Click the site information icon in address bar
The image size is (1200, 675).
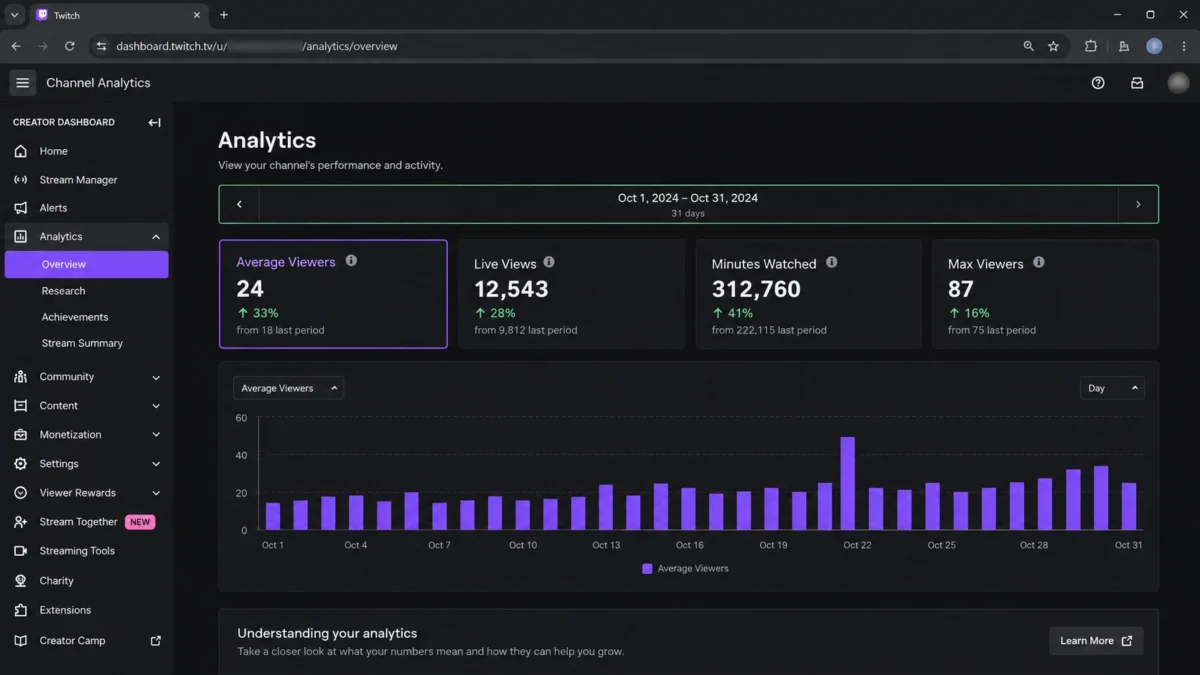(x=101, y=46)
